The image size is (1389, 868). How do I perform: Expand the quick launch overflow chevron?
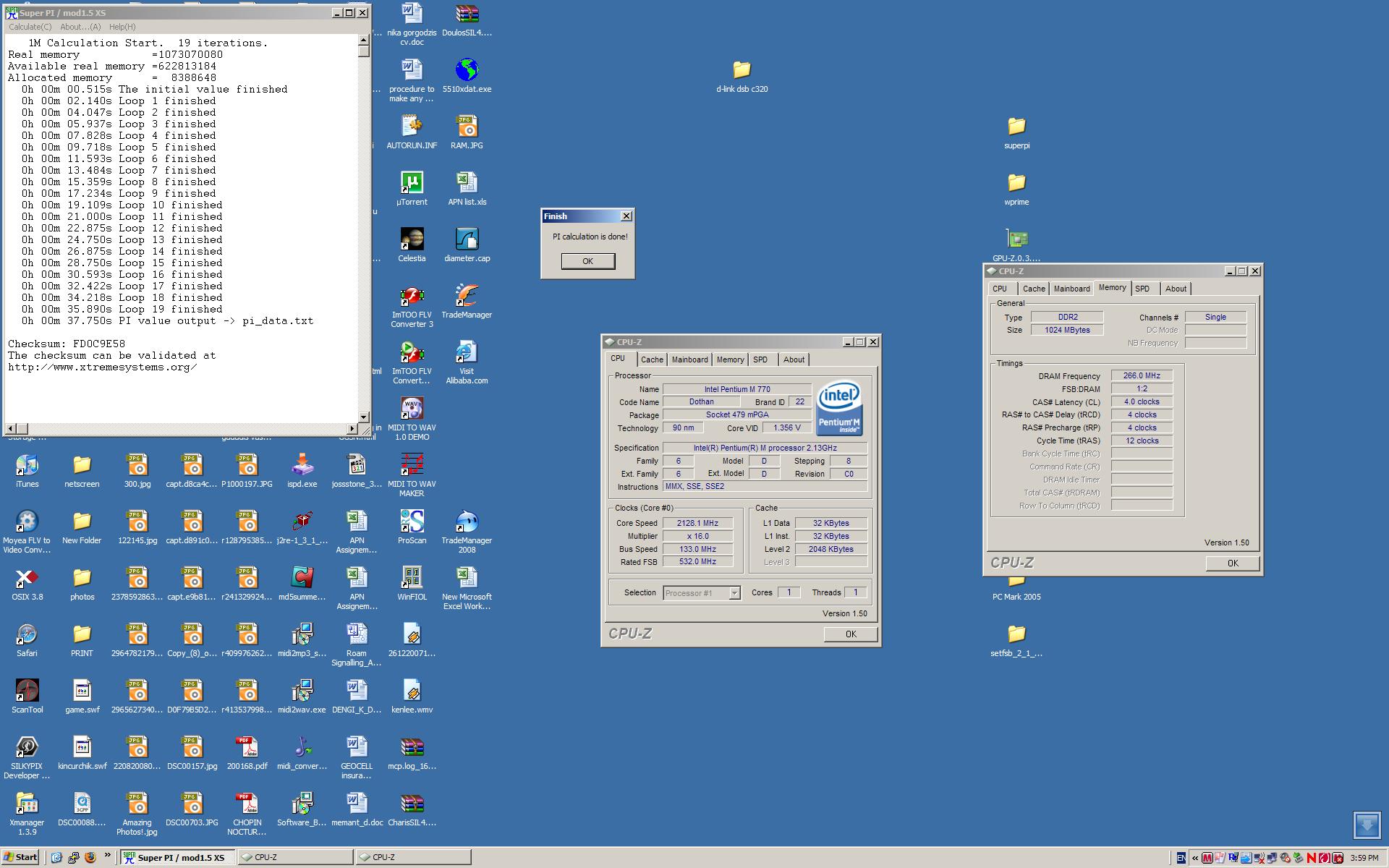(x=108, y=856)
